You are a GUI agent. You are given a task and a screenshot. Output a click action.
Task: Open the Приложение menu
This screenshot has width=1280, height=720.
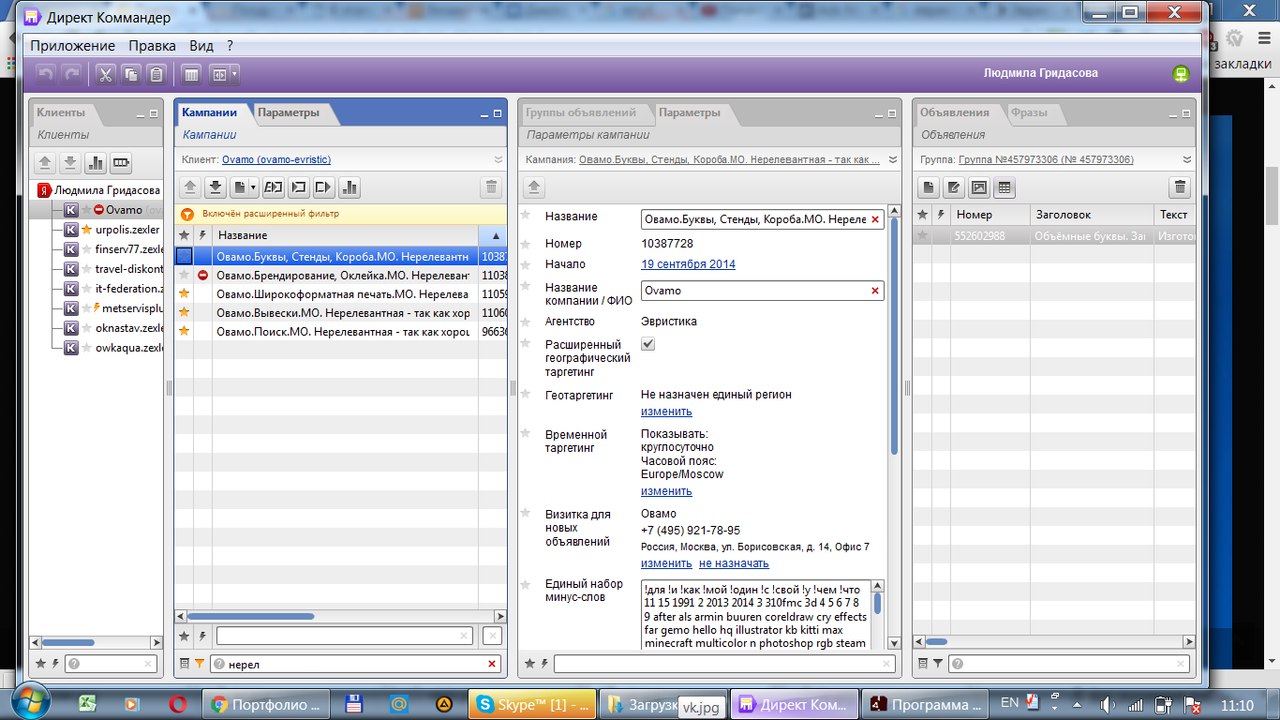click(73, 46)
